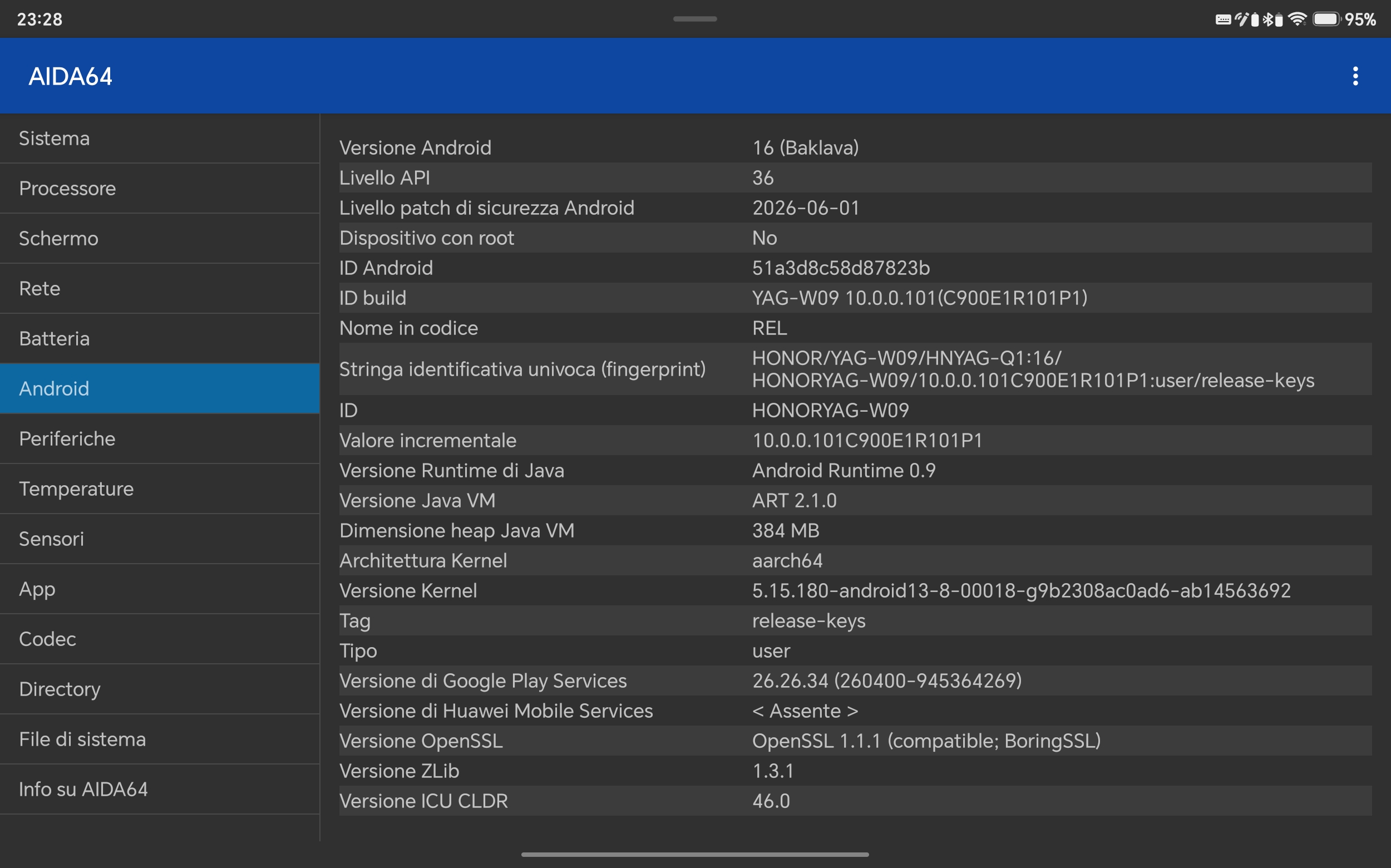Select the Huawei Mobile Services "< Assente >" value
This screenshot has width=1391, height=868.
click(x=806, y=711)
